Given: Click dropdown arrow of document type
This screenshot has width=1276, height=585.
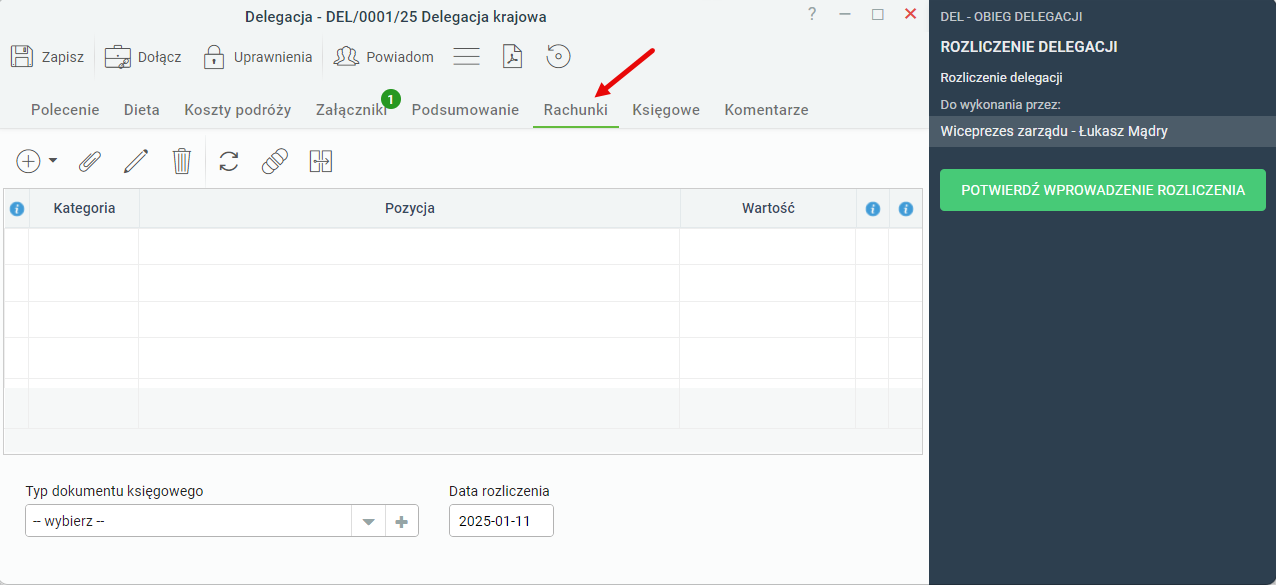Looking at the screenshot, I should (x=368, y=521).
